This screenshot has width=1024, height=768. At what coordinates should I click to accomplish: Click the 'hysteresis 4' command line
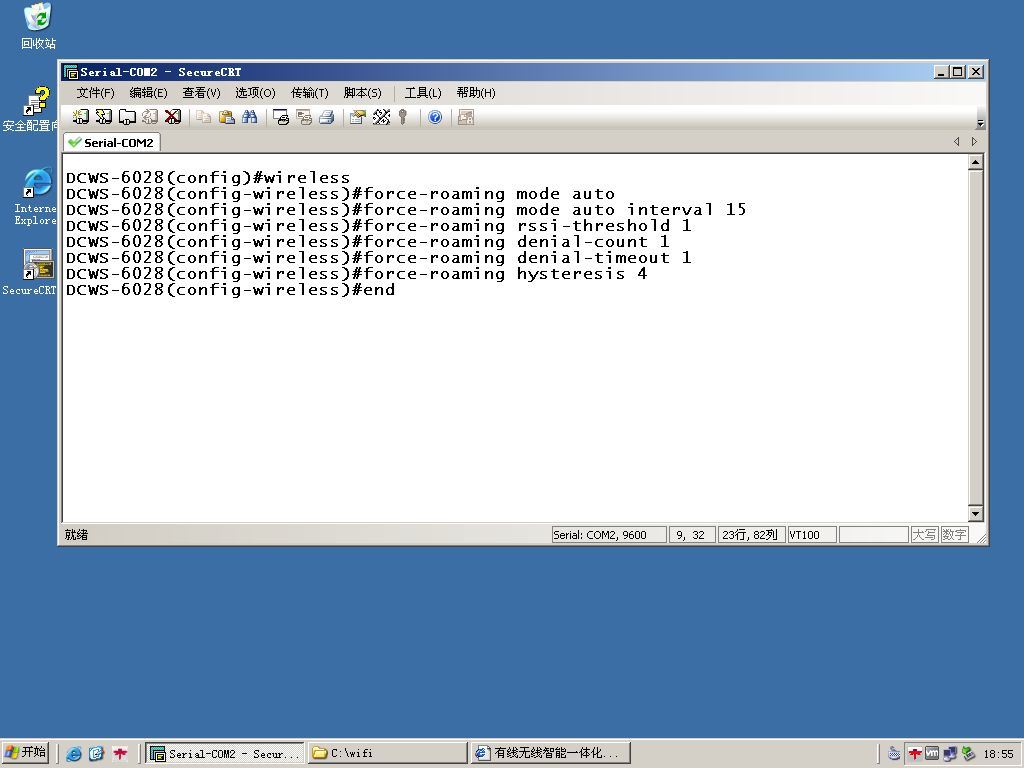pyautogui.click(x=357, y=274)
